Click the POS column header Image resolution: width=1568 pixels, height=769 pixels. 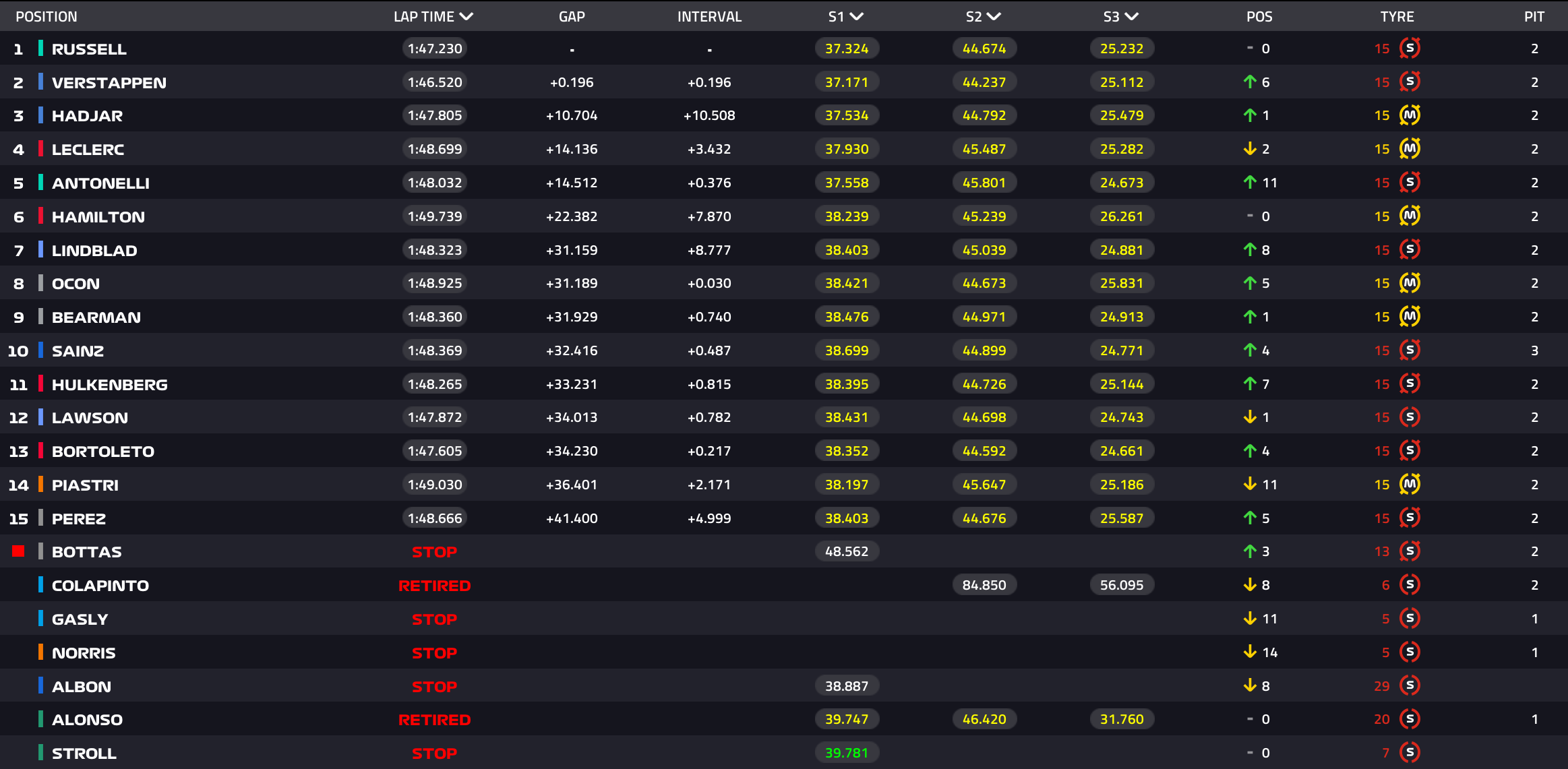click(1259, 17)
